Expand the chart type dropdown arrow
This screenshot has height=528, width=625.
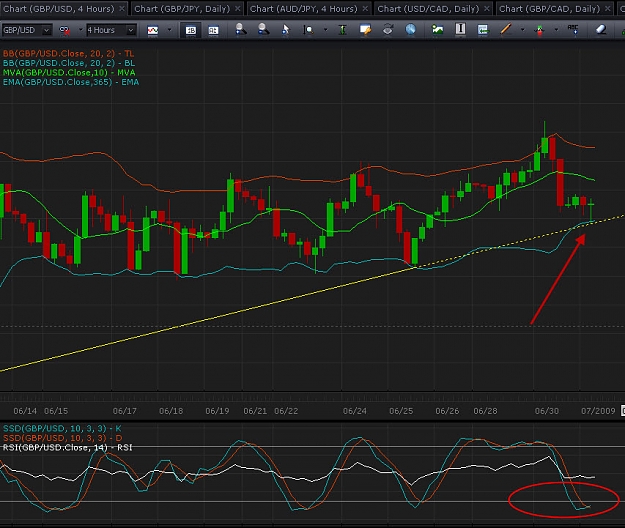(169, 29)
